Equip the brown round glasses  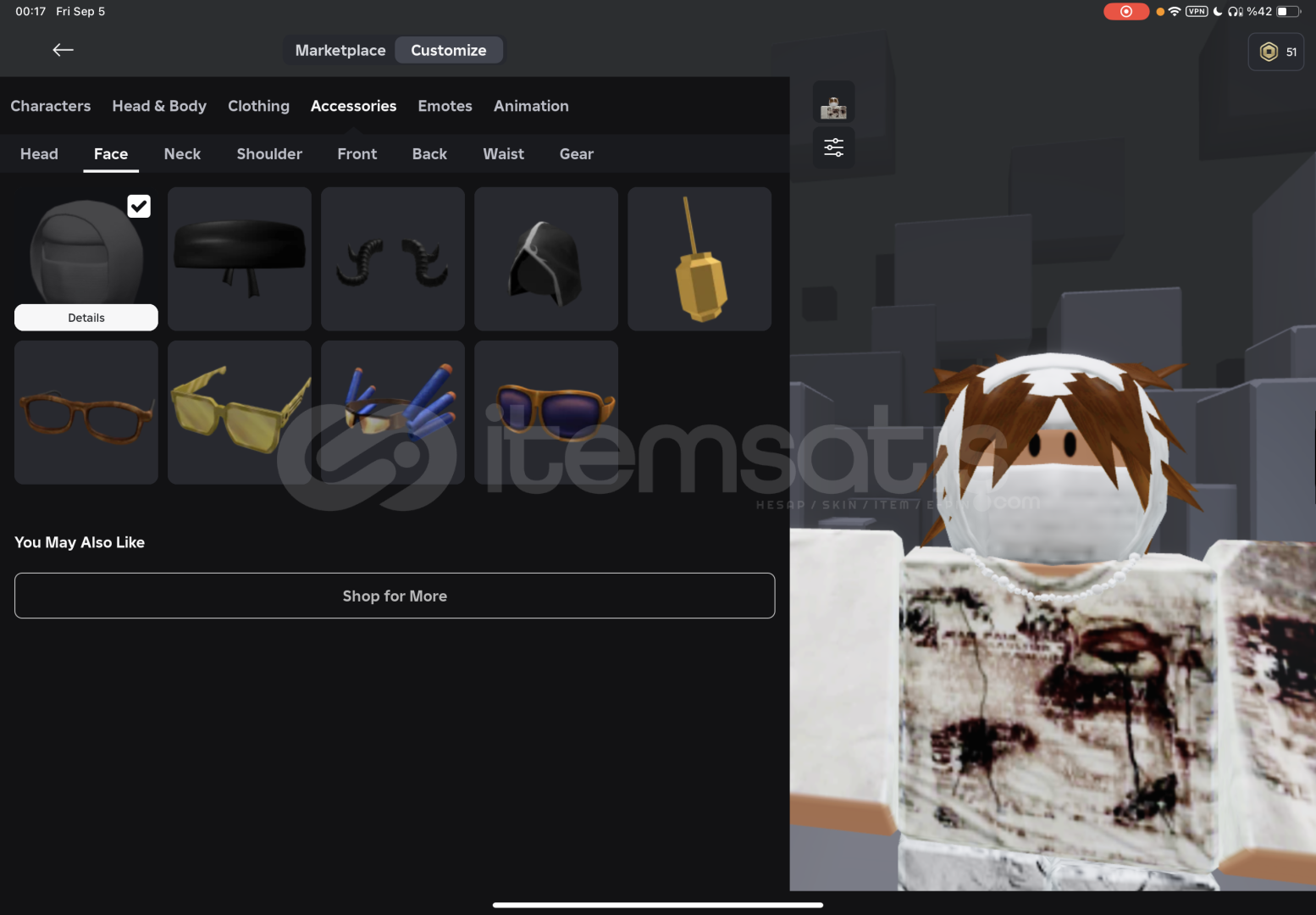[x=86, y=413]
